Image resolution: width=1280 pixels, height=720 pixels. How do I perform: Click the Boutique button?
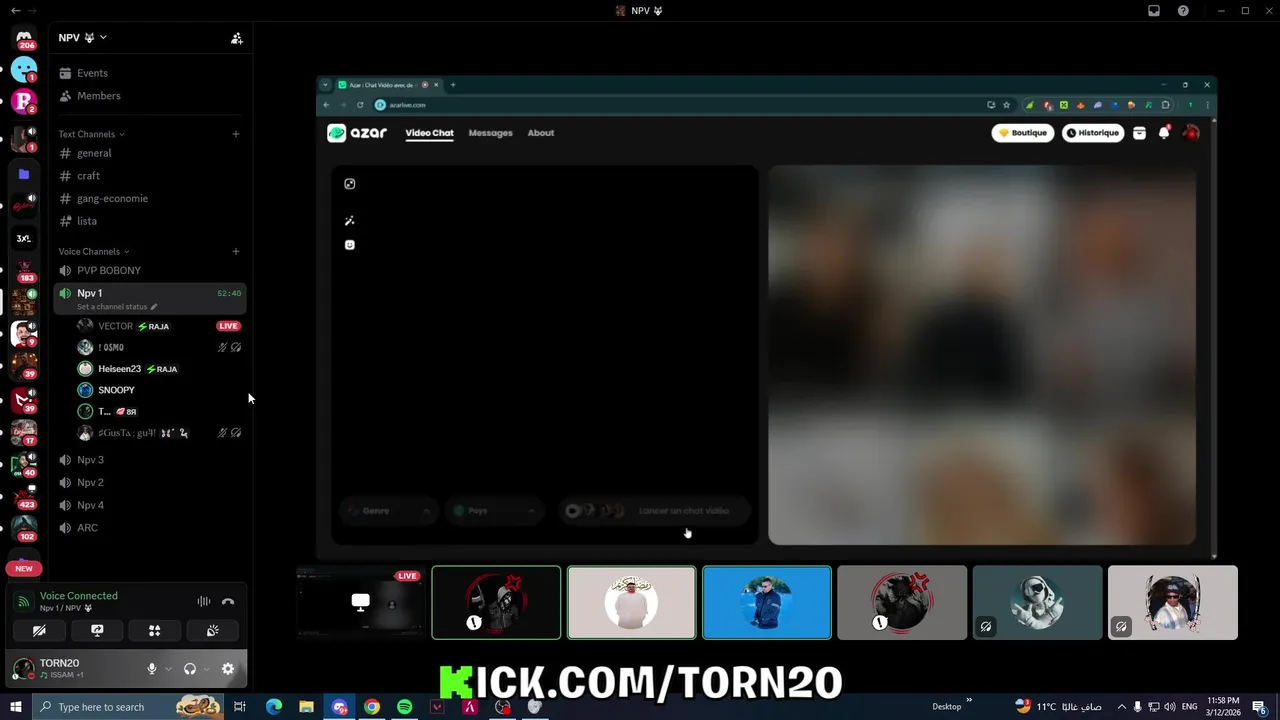click(1023, 133)
